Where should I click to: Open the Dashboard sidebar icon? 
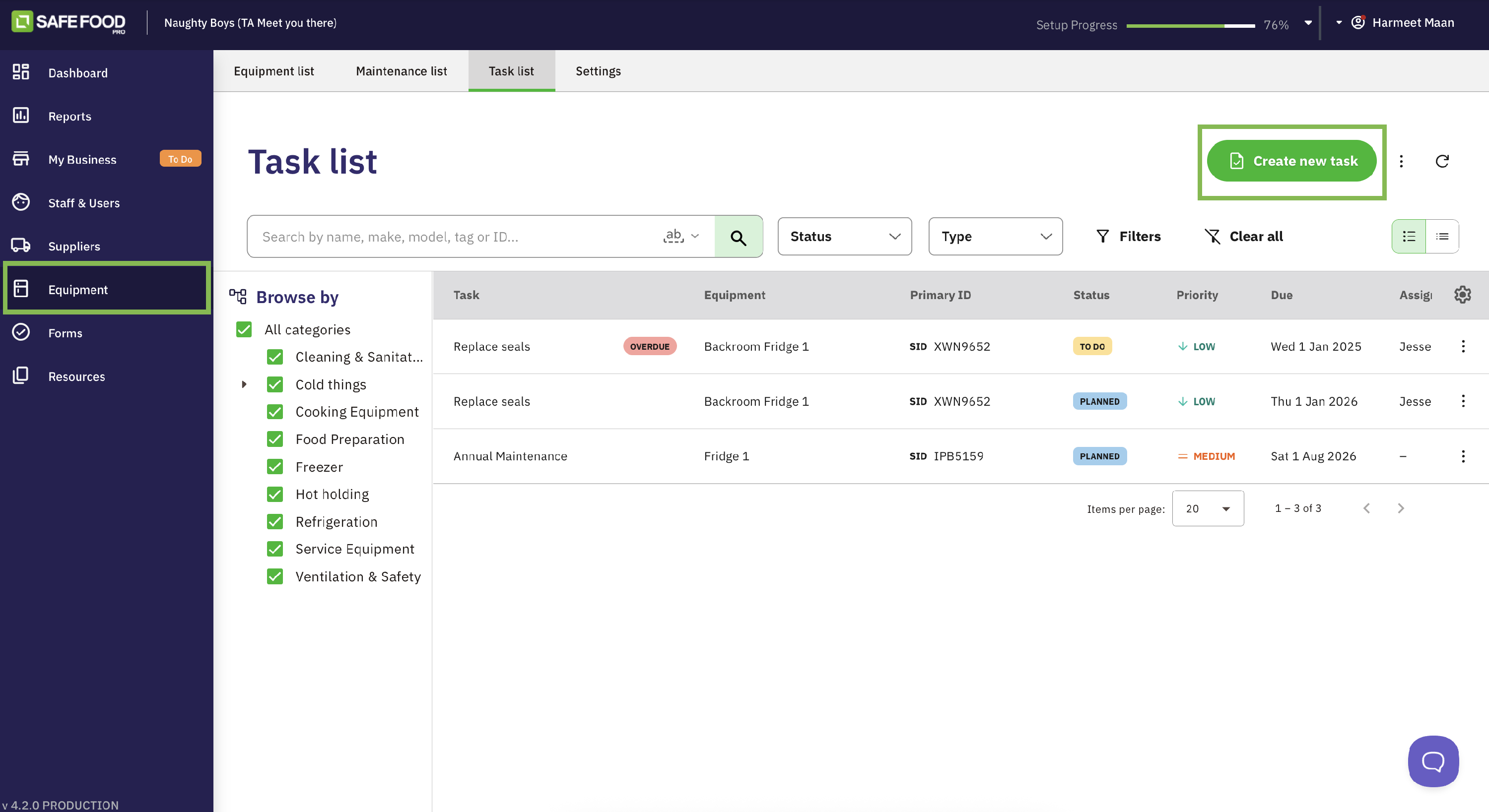click(21, 72)
